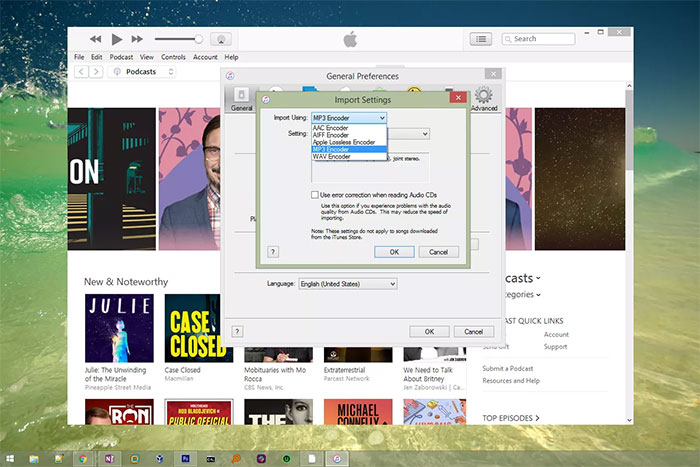
Task: Click the Play button in iTunes
Action: coord(117,39)
